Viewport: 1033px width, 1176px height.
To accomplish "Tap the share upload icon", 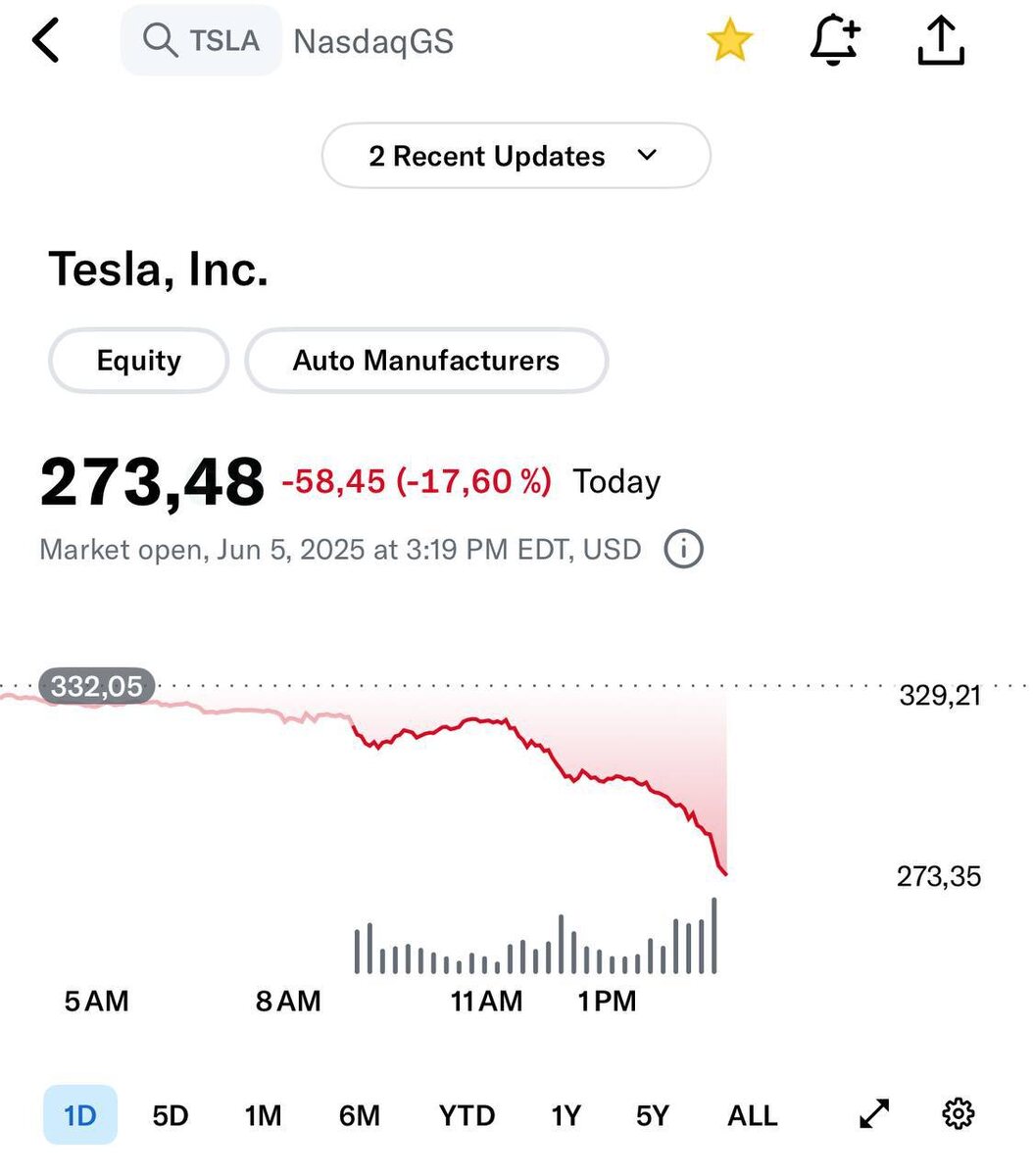I will [941, 41].
